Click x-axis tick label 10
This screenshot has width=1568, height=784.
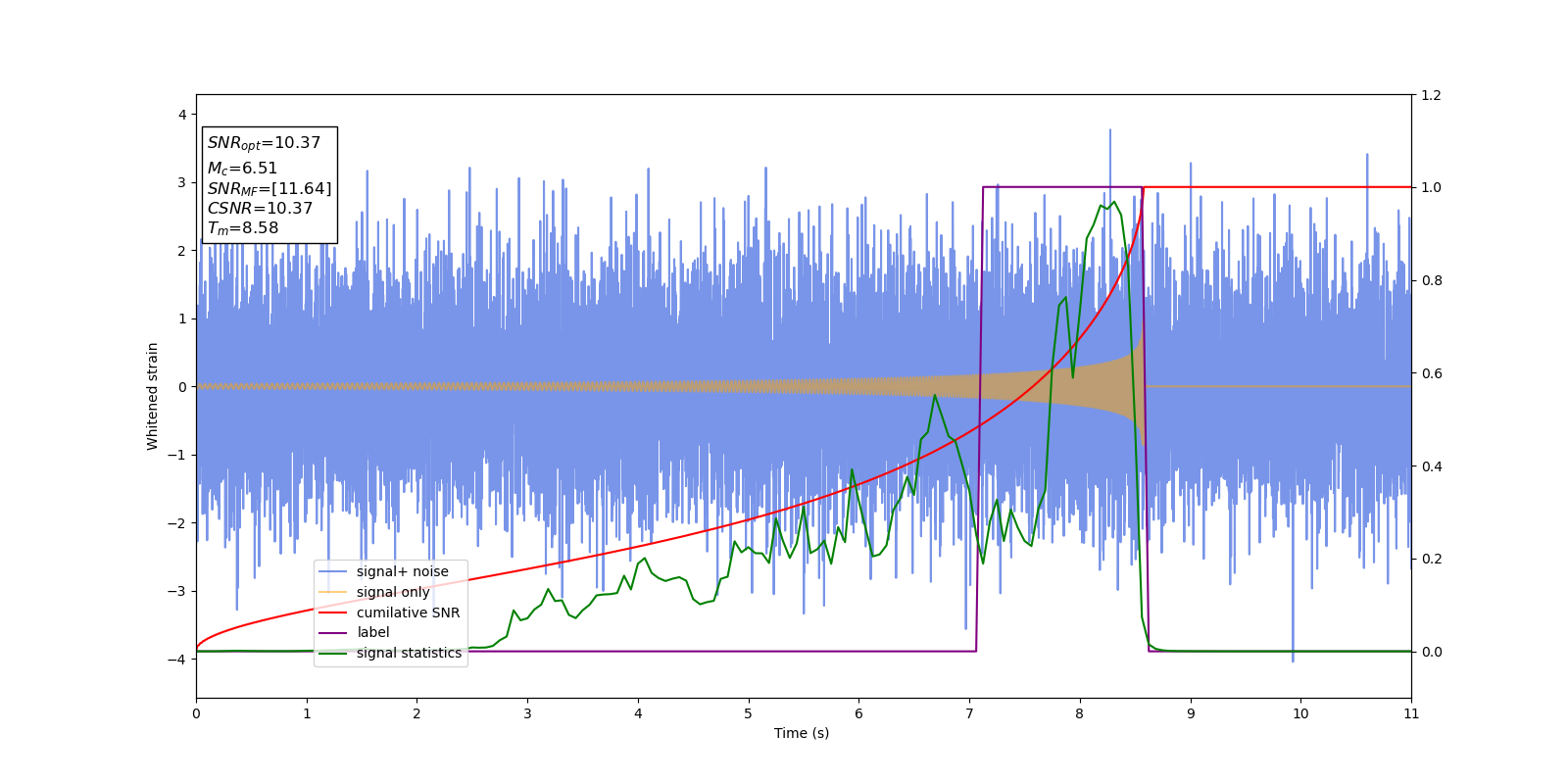[x=1300, y=713]
